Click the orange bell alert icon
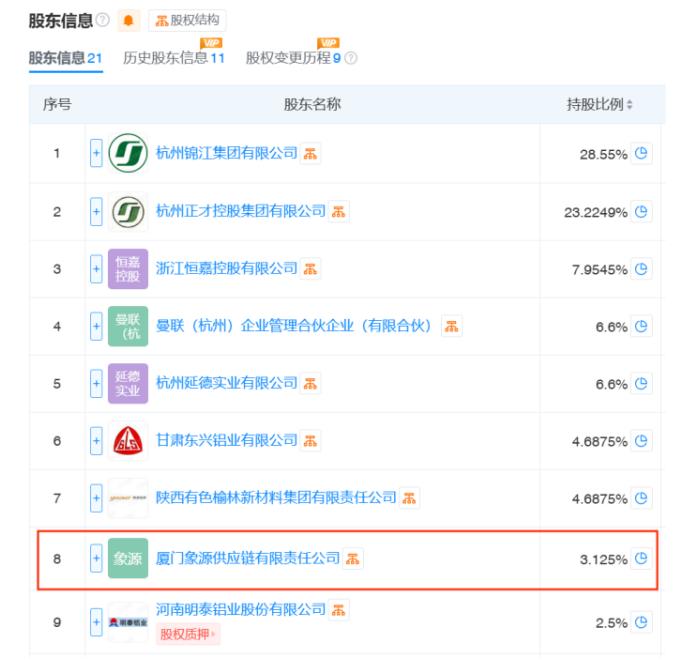This screenshot has height=660, width=679. coord(129,21)
